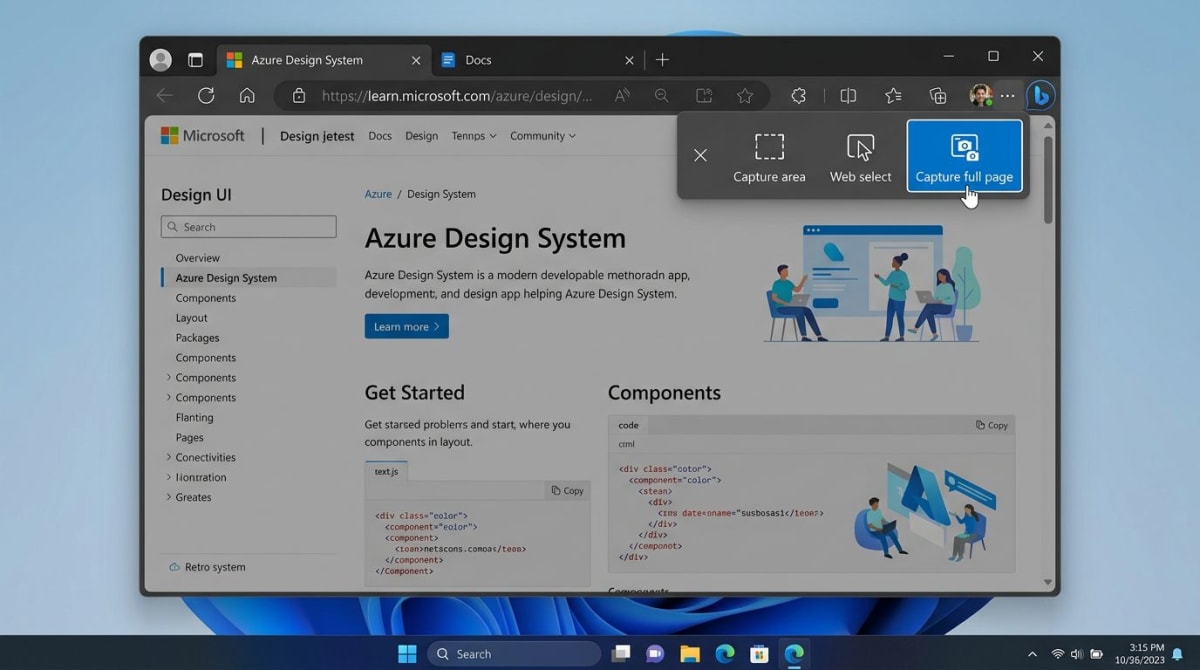Click the browser back arrow
Viewport: 1200px width, 670px height.
164,96
